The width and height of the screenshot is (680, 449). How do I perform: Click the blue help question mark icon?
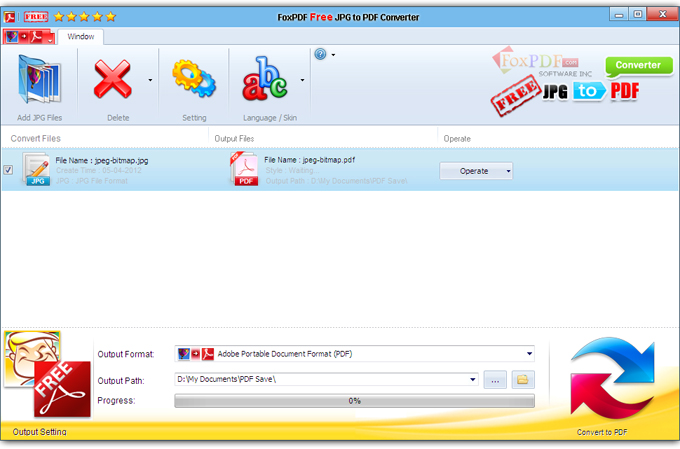tap(320, 54)
